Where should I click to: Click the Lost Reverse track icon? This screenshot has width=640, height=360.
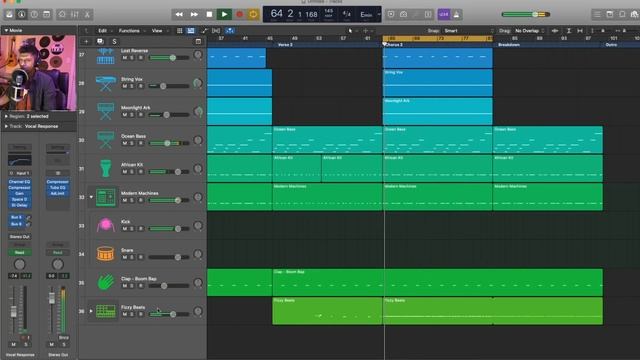(x=105, y=56)
